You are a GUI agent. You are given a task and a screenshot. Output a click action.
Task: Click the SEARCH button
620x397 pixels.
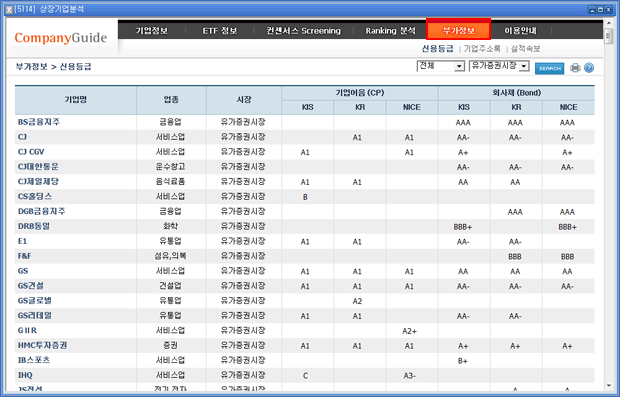pyautogui.click(x=549, y=68)
